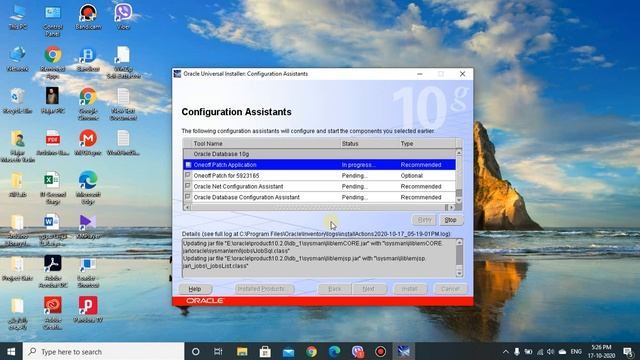The height and width of the screenshot is (360, 640).
Task: Open the volume control in system tray
Action: pyautogui.click(x=551, y=351)
